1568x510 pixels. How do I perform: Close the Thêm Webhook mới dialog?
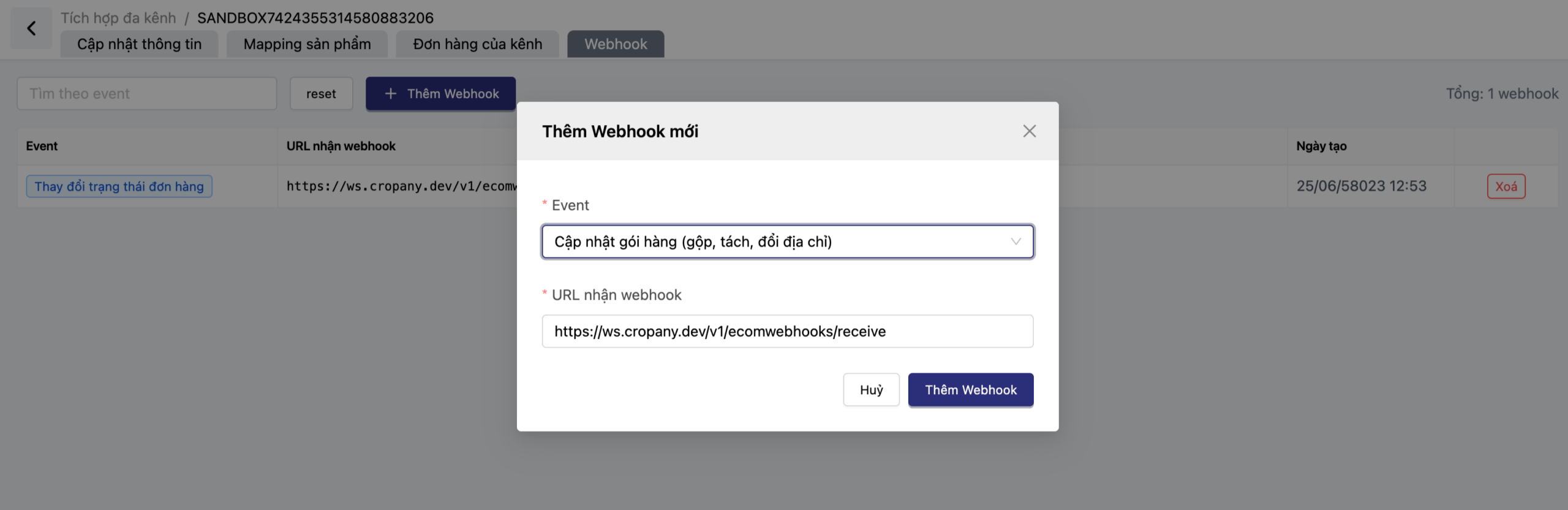pyautogui.click(x=1029, y=131)
